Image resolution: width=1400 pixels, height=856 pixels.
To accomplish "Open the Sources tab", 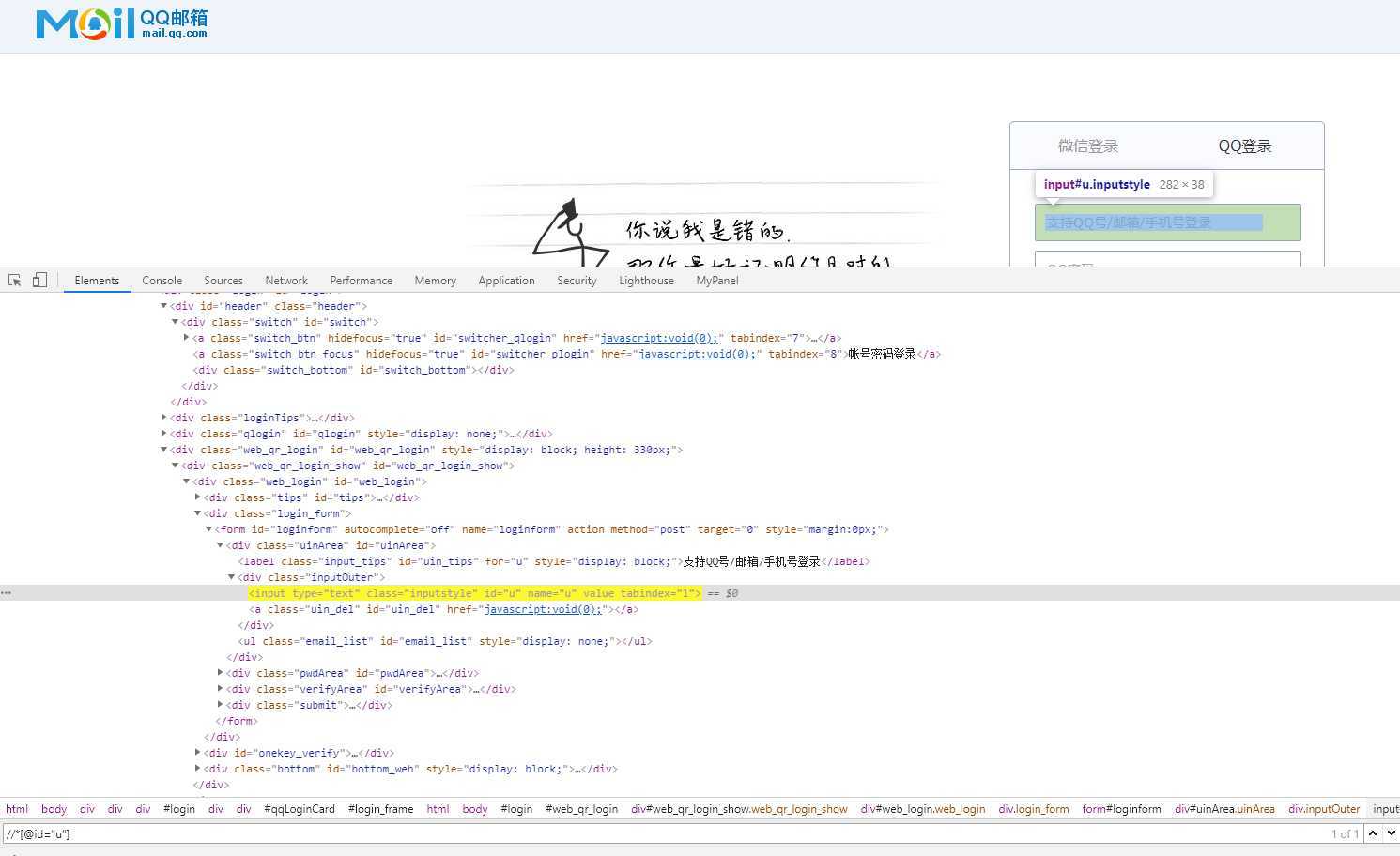I will [x=223, y=281].
